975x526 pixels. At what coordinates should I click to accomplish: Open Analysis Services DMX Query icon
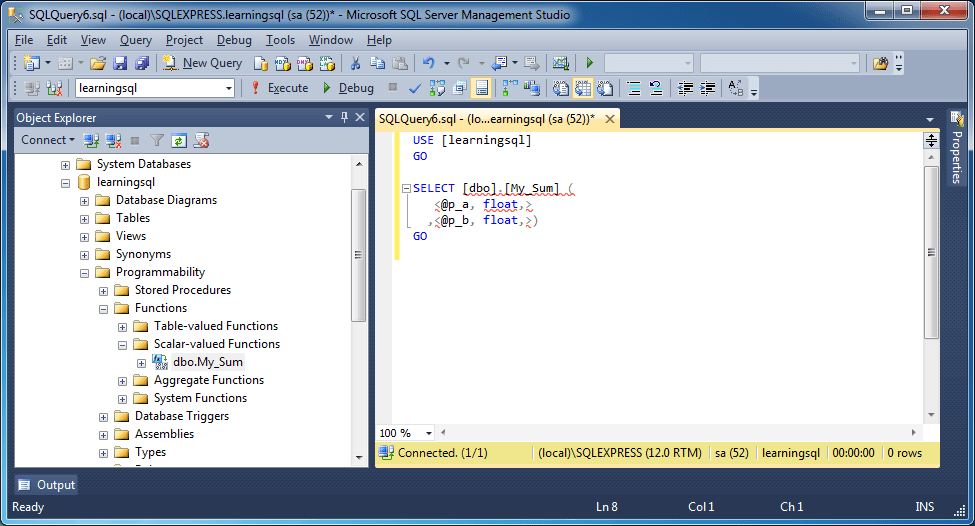click(305, 63)
